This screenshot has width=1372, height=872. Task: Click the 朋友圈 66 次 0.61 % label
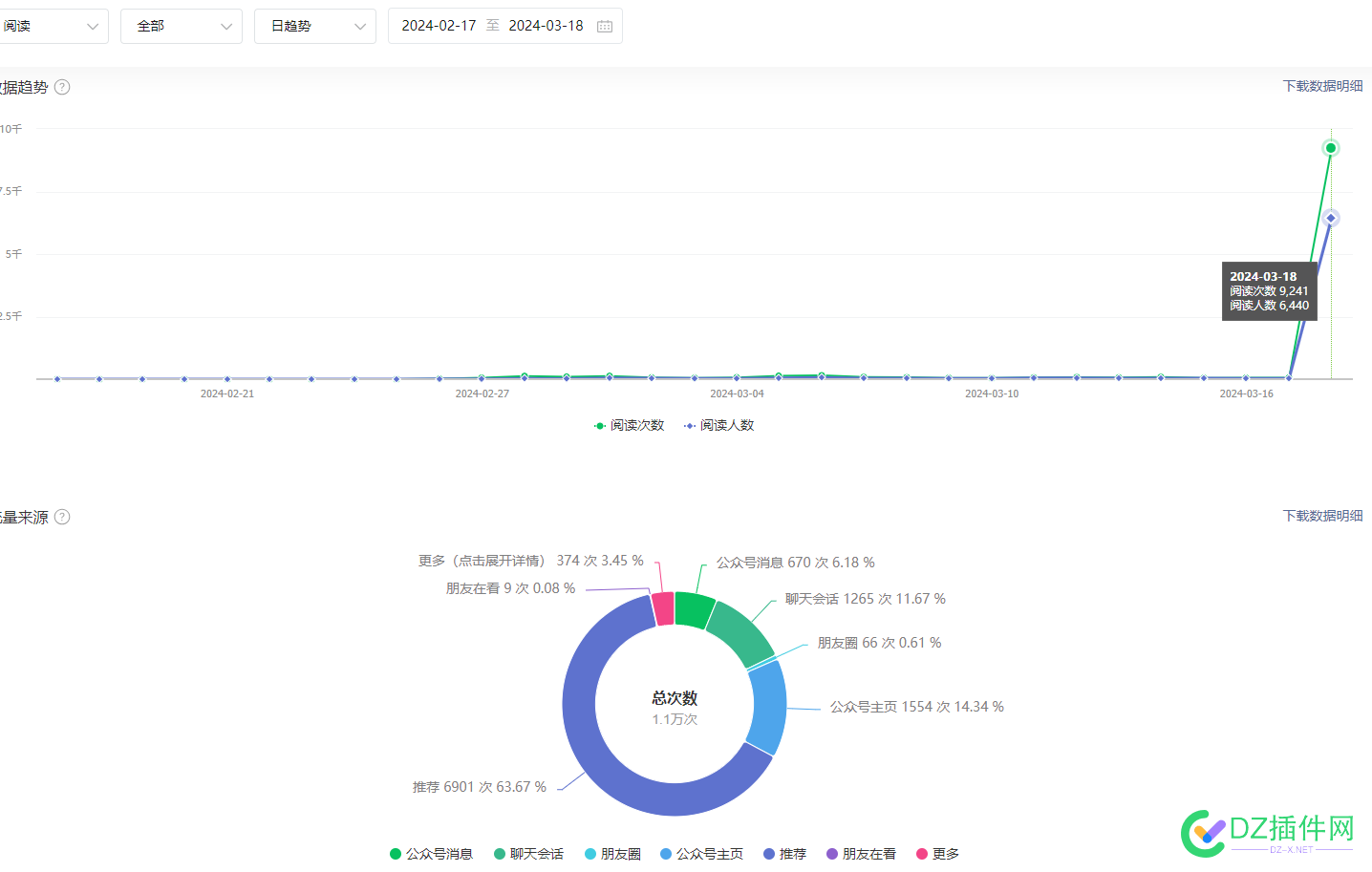click(x=879, y=643)
